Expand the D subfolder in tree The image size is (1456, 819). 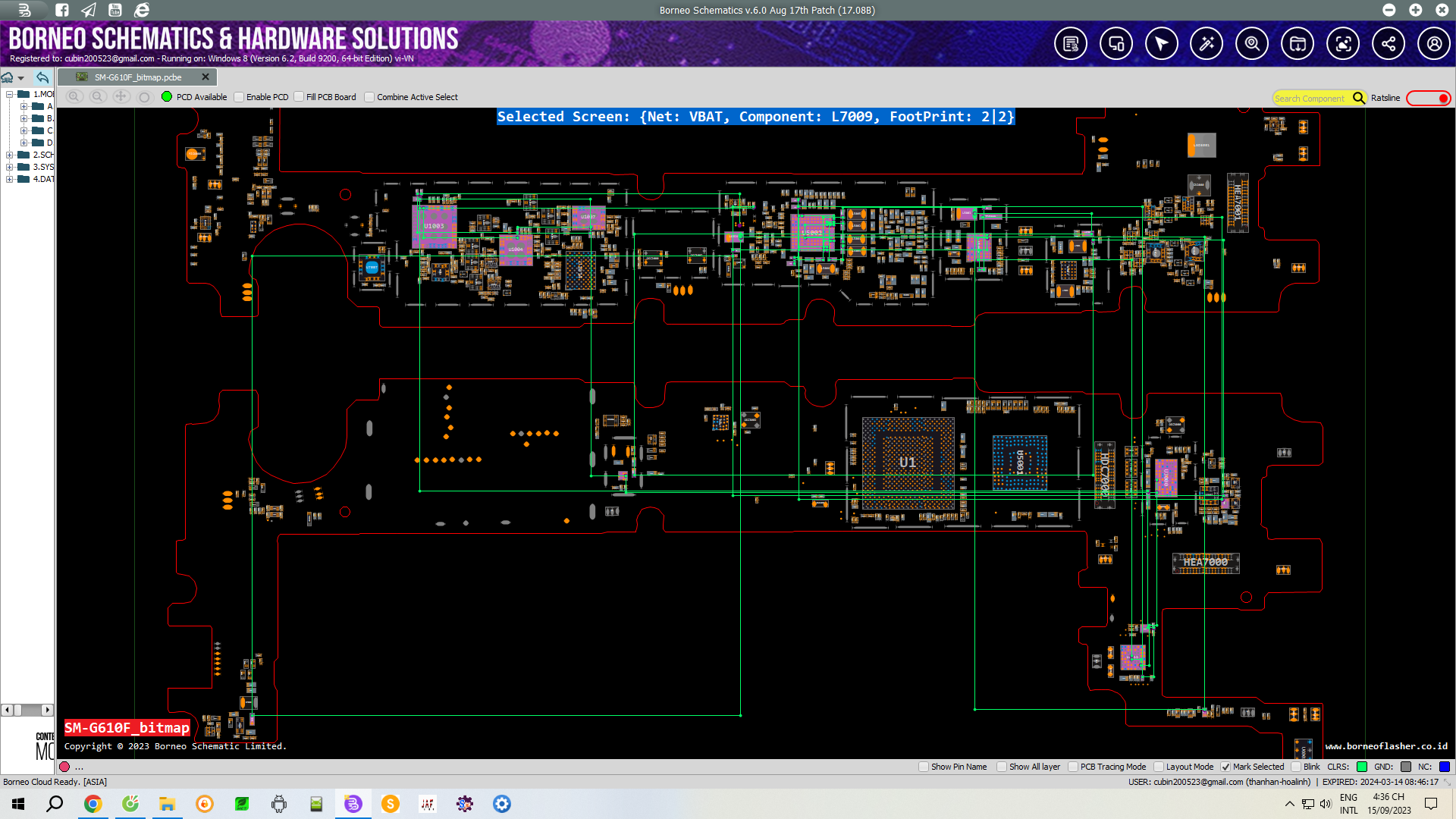pos(24,143)
